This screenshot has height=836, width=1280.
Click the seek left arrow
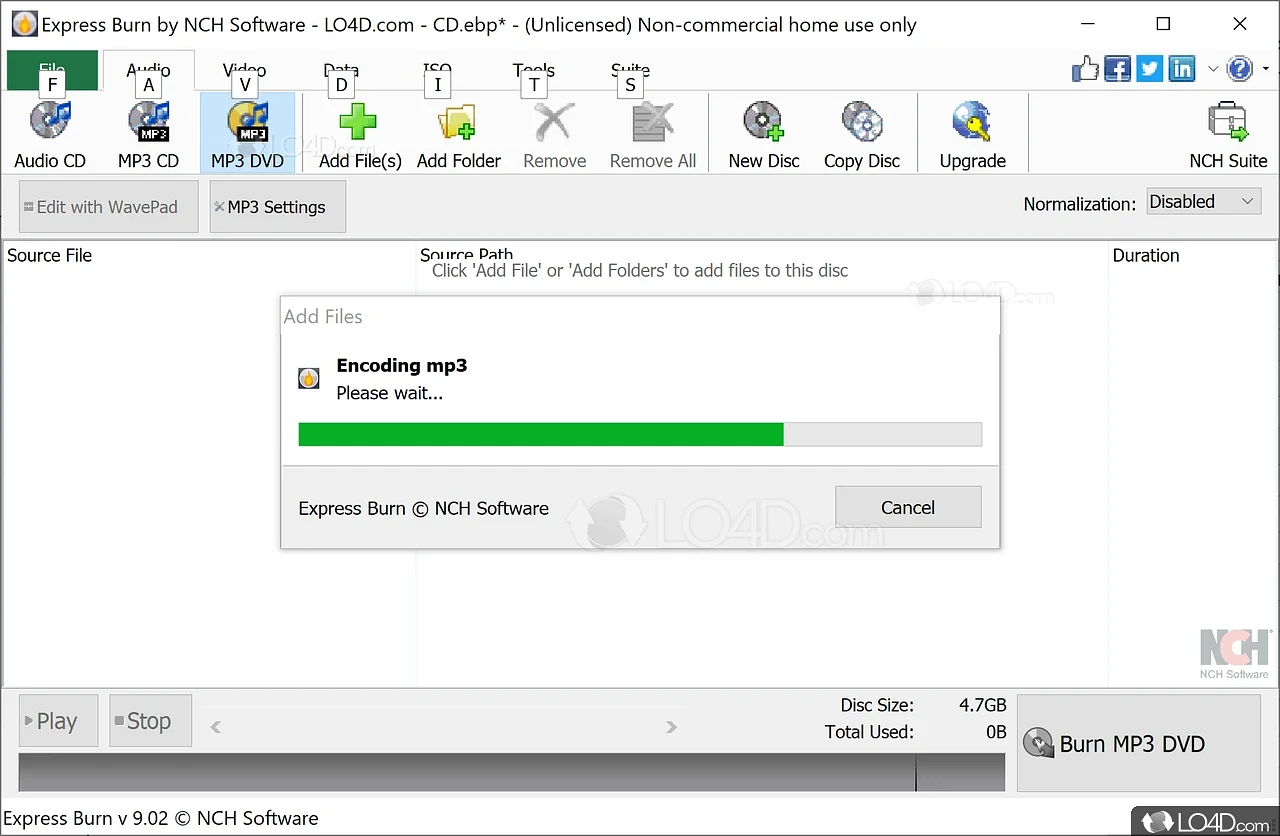point(215,727)
